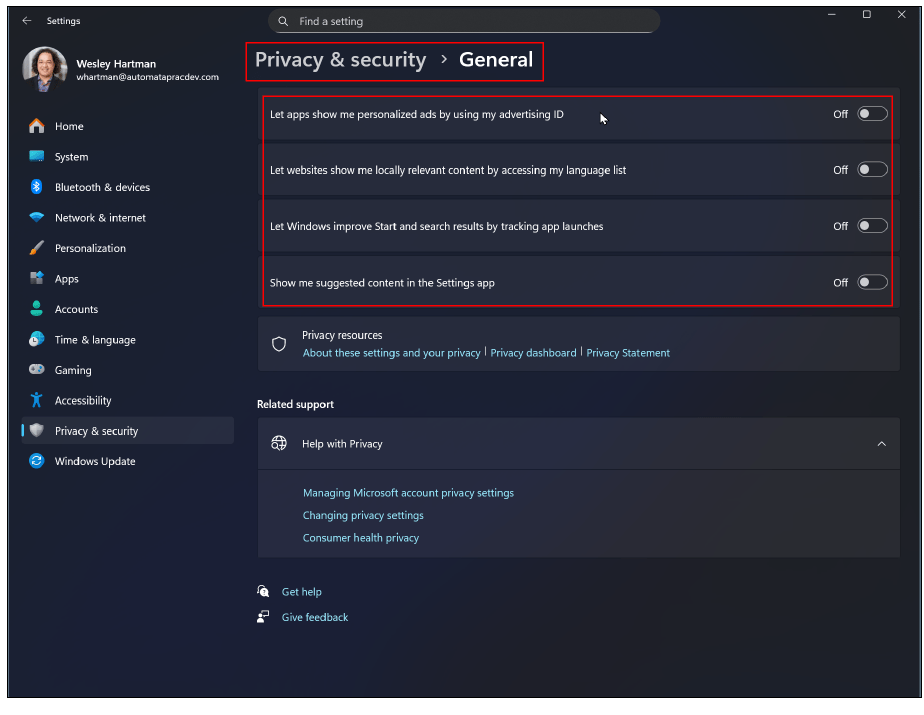Click the Accessibility figure icon
924x715 pixels.
37,400
